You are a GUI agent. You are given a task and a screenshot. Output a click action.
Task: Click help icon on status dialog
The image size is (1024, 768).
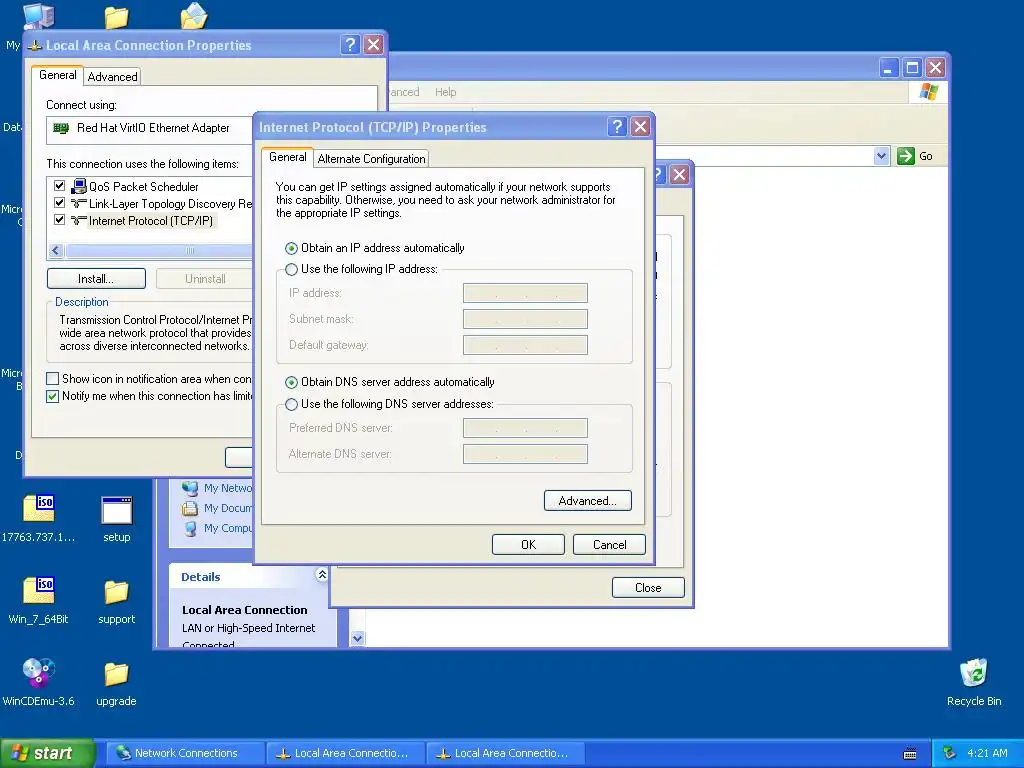pyautogui.click(x=659, y=174)
